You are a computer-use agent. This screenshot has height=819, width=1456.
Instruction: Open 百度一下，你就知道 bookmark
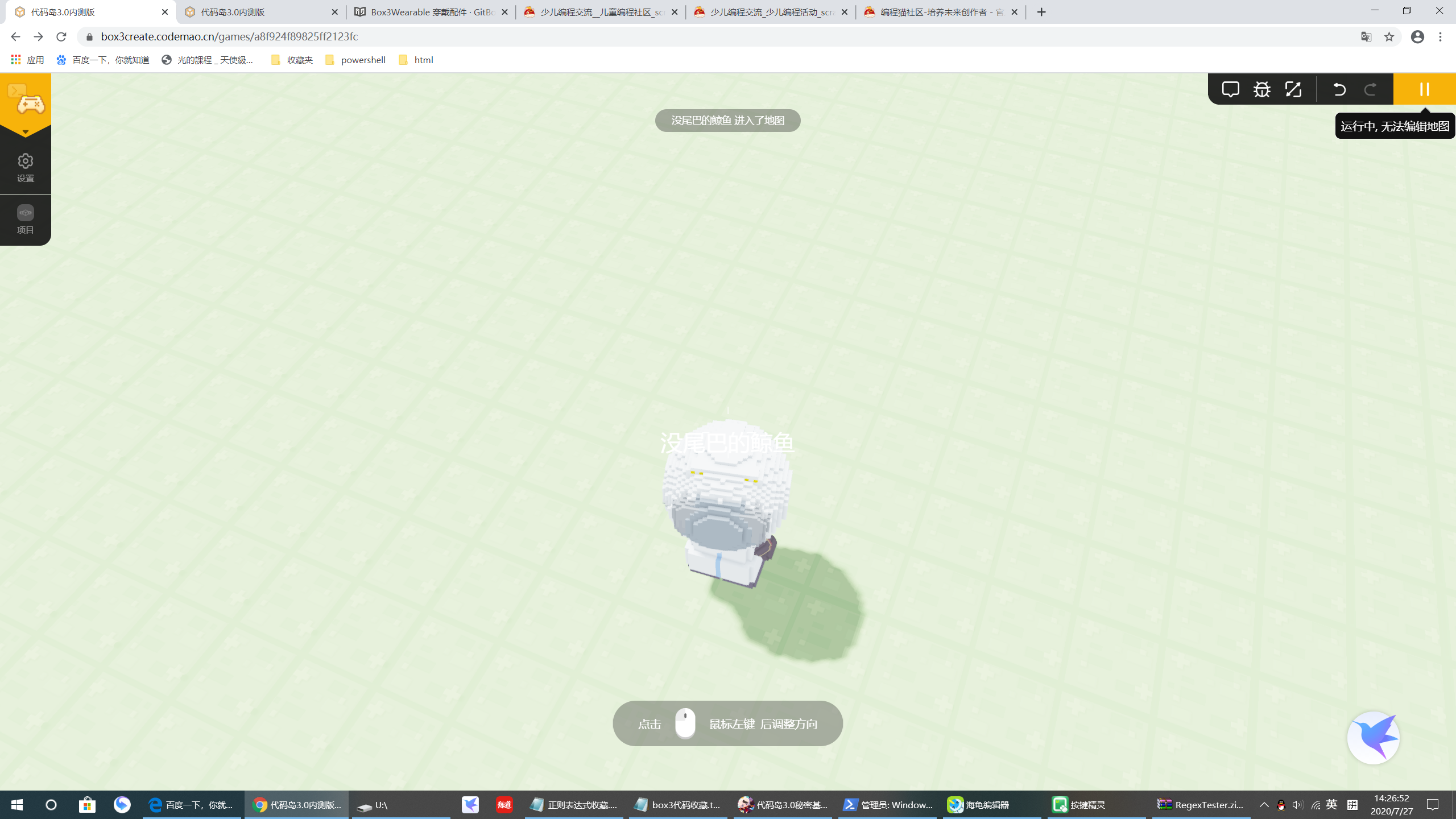coord(103,60)
